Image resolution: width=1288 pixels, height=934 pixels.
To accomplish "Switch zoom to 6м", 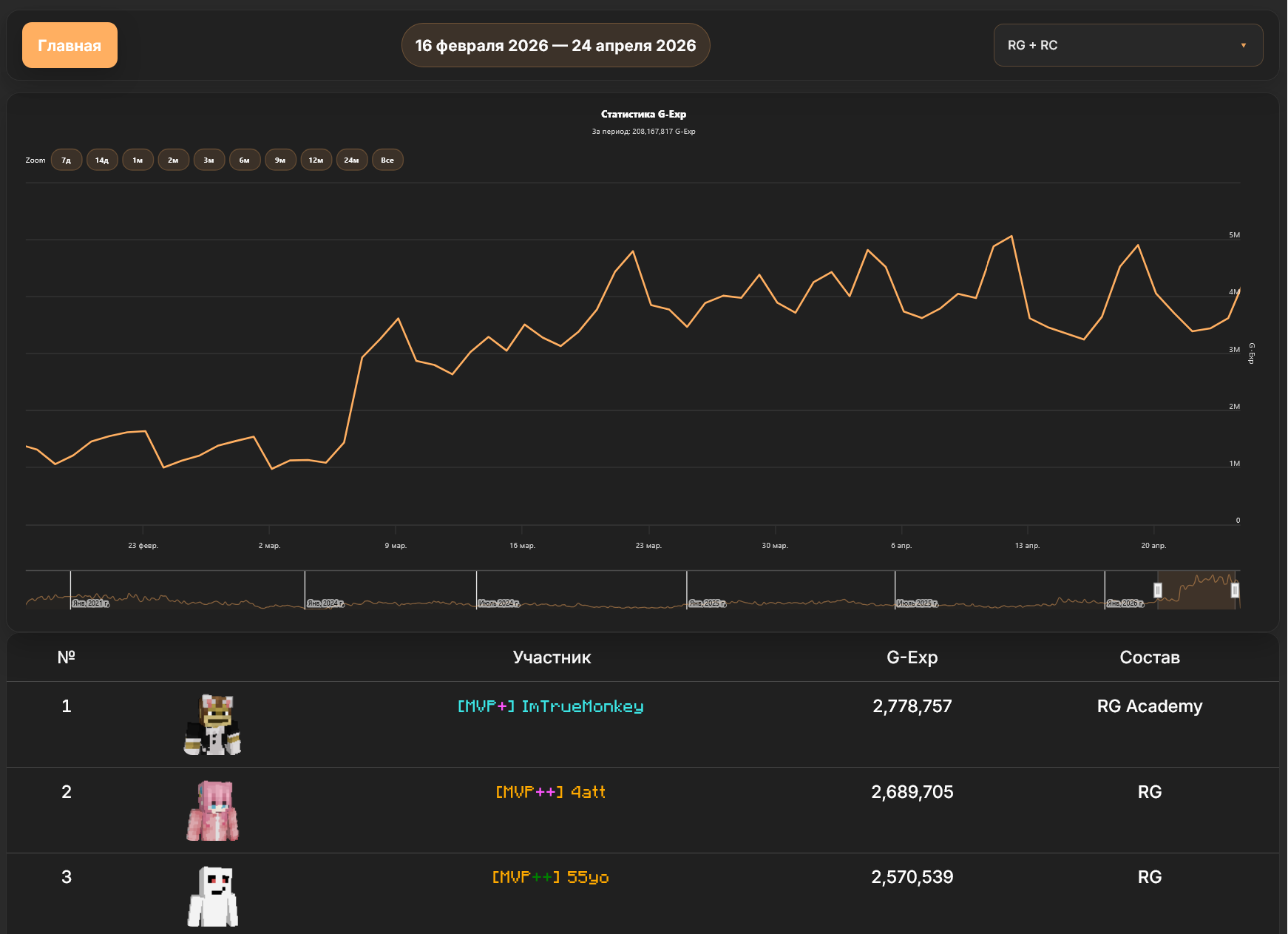I will point(245,160).
